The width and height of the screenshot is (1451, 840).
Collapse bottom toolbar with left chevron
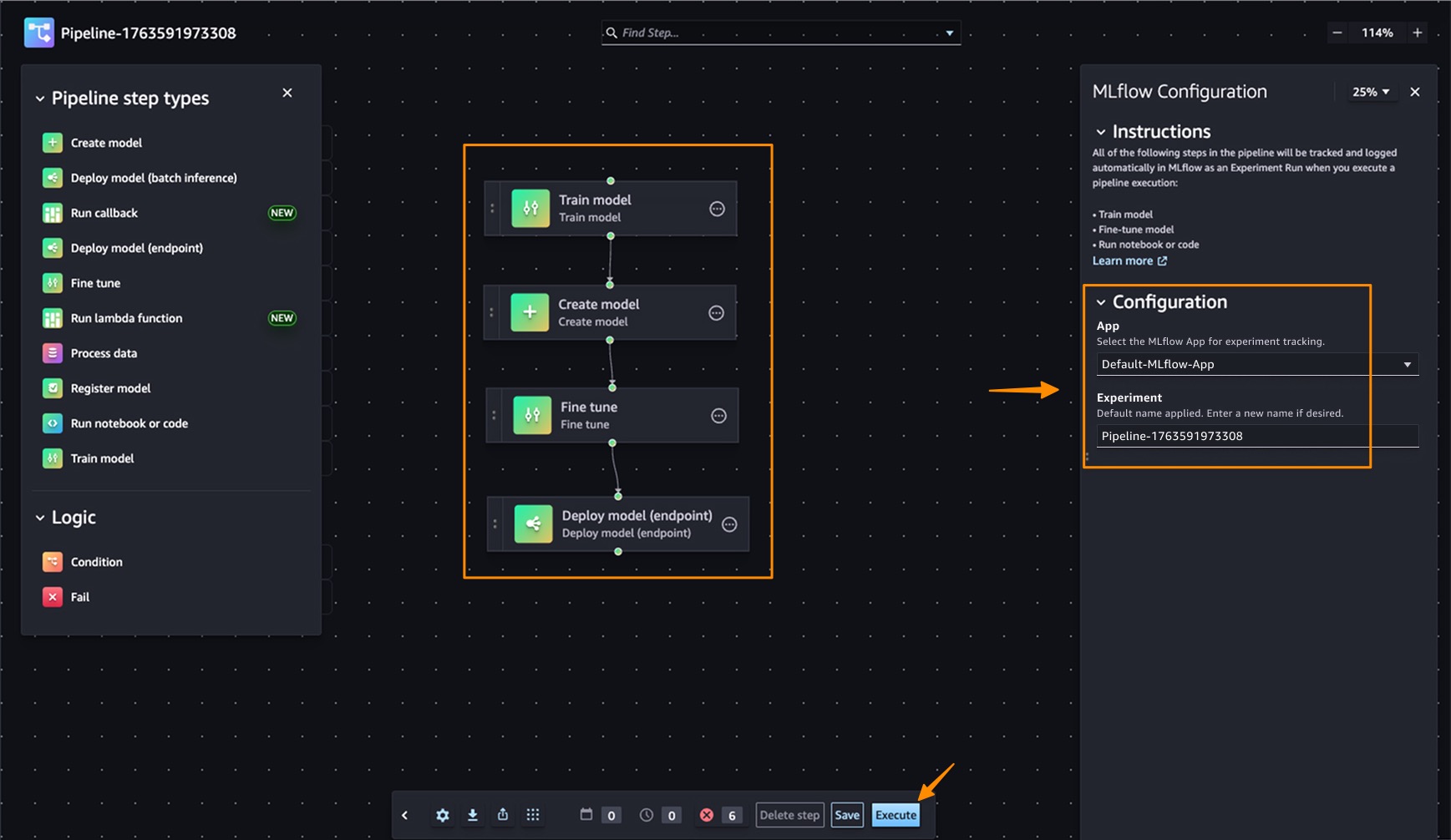click(x=405, y=815)
